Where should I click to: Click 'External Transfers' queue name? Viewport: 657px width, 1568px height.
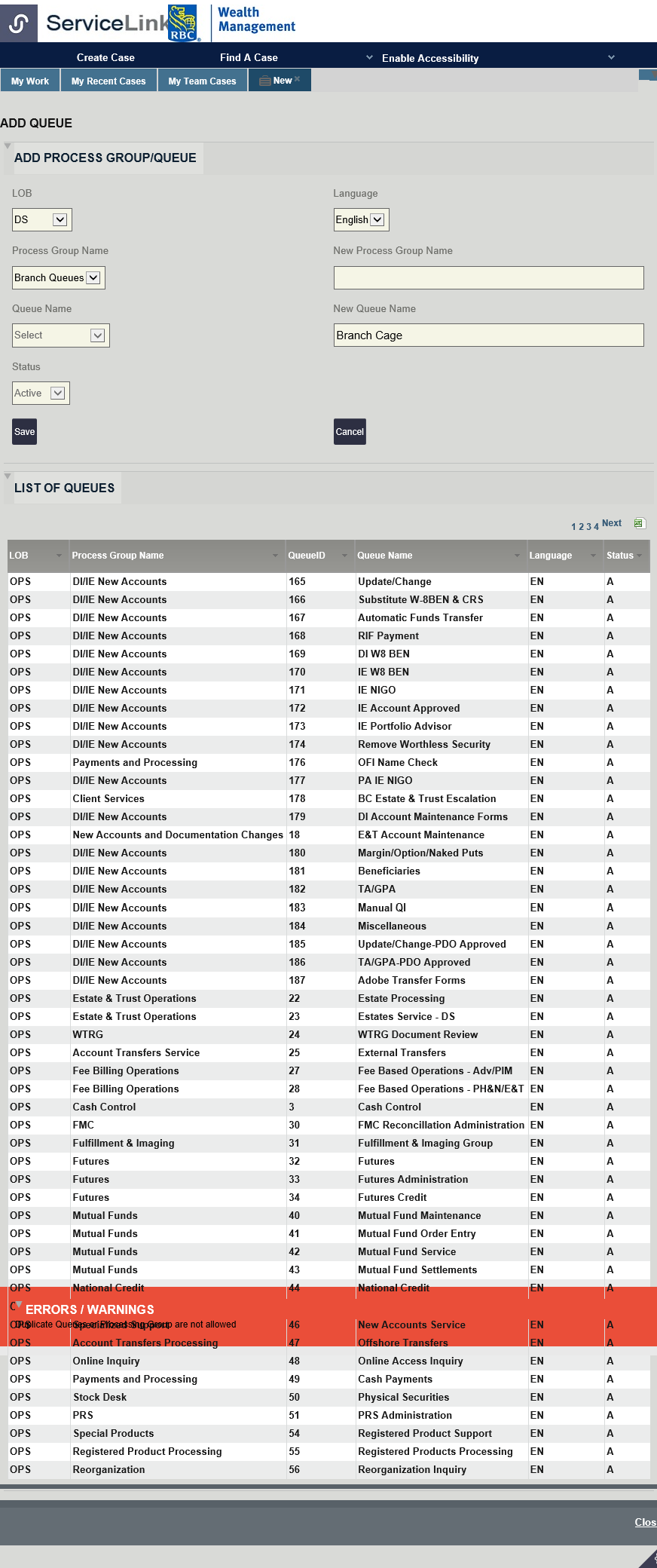click(x=402, y=1053)
